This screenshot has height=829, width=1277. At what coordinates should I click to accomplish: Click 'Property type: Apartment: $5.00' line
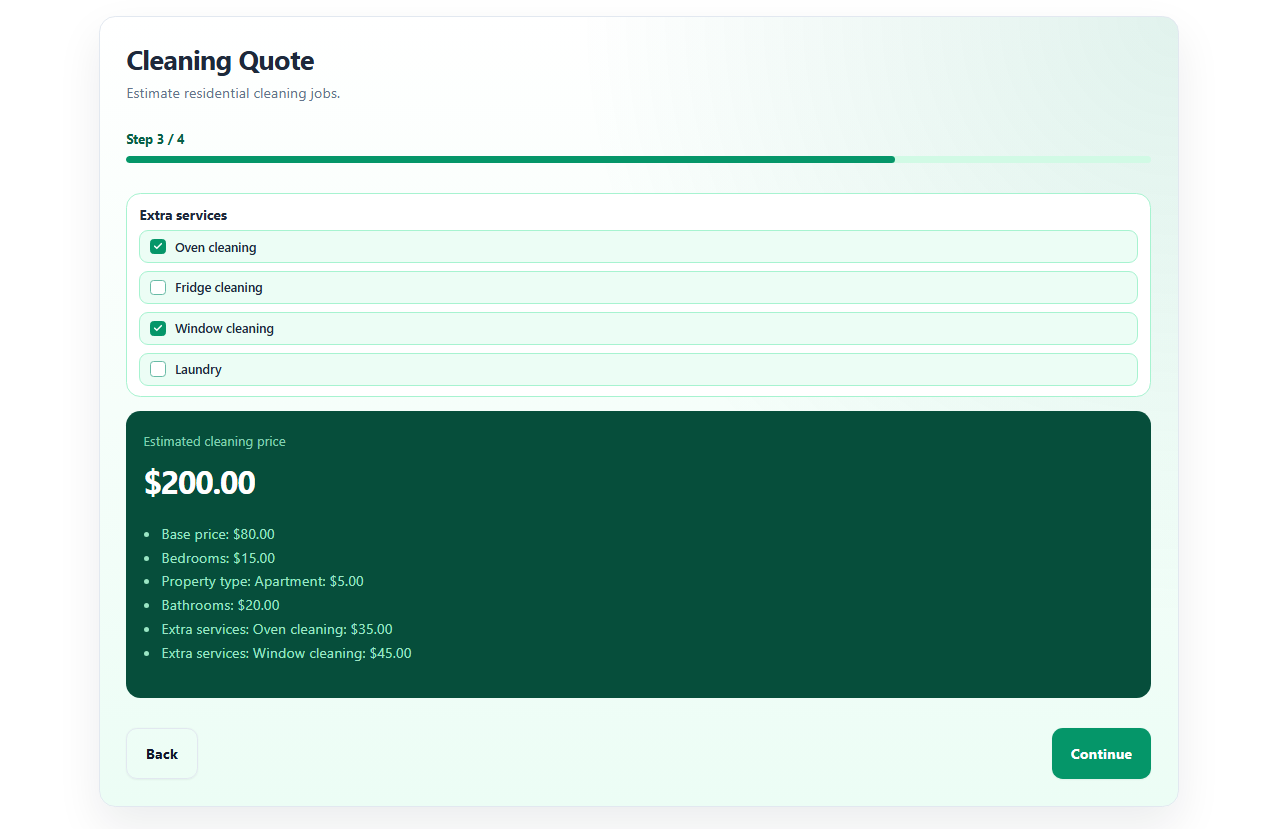pos(262,581)
